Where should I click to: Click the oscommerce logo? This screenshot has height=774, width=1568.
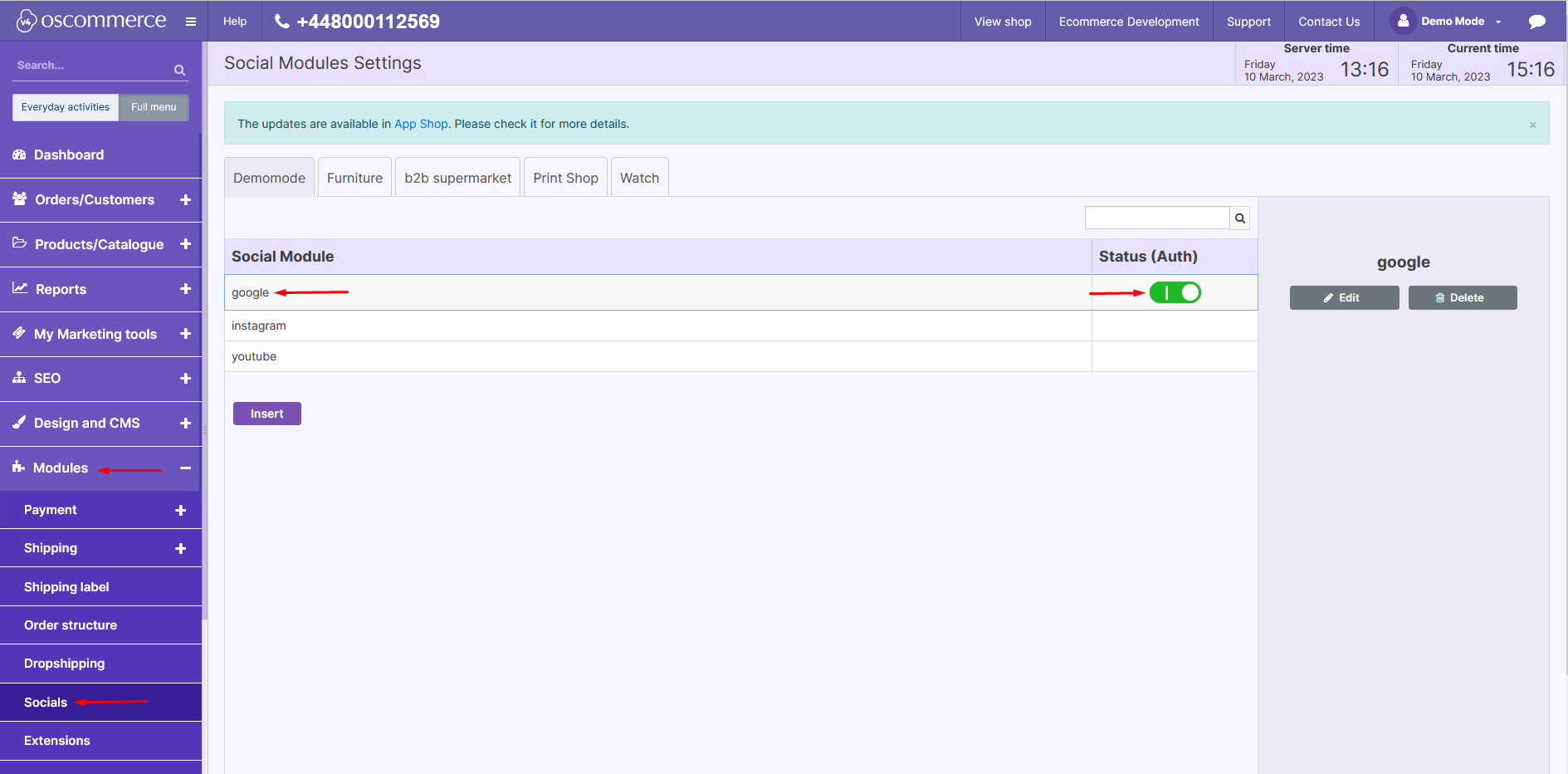[x=91, y=21]
